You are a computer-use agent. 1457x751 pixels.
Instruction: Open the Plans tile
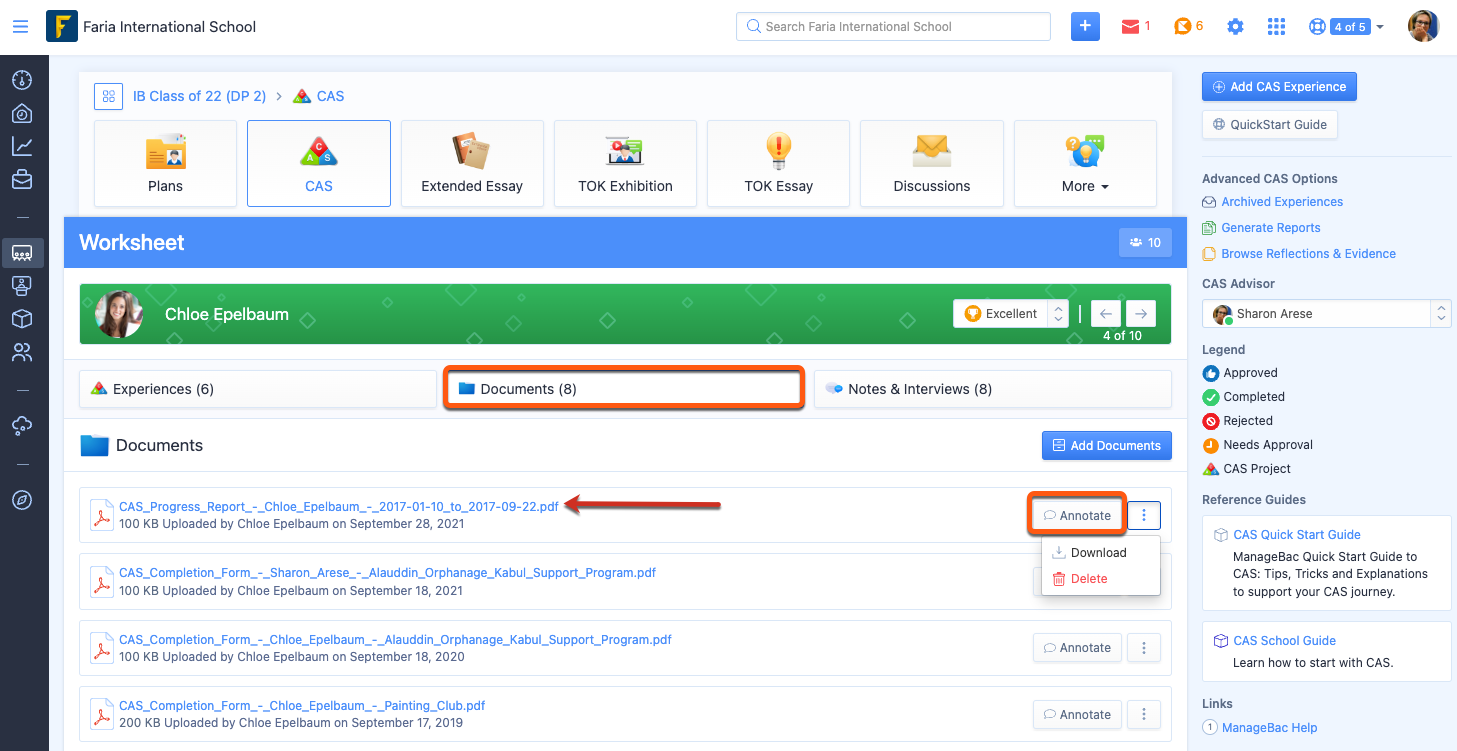(x=165, y=163)
